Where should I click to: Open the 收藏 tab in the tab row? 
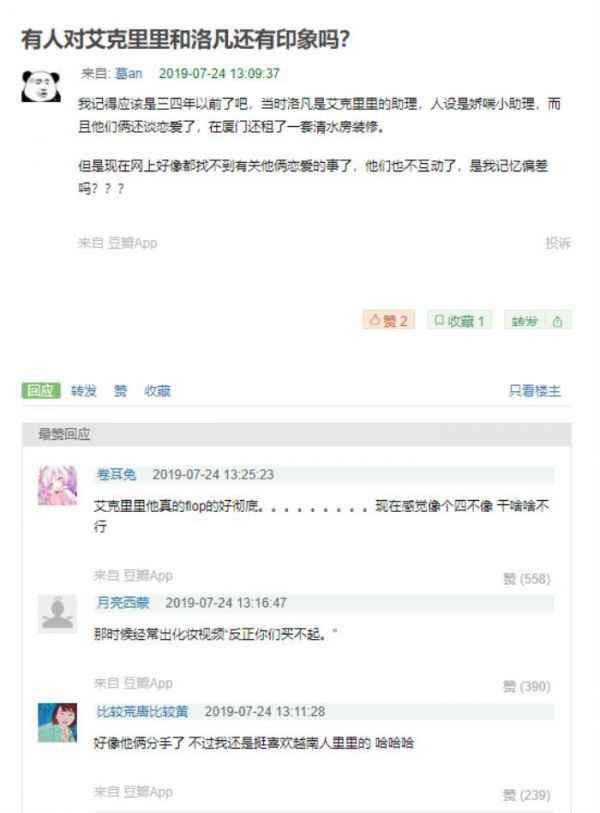157,391
